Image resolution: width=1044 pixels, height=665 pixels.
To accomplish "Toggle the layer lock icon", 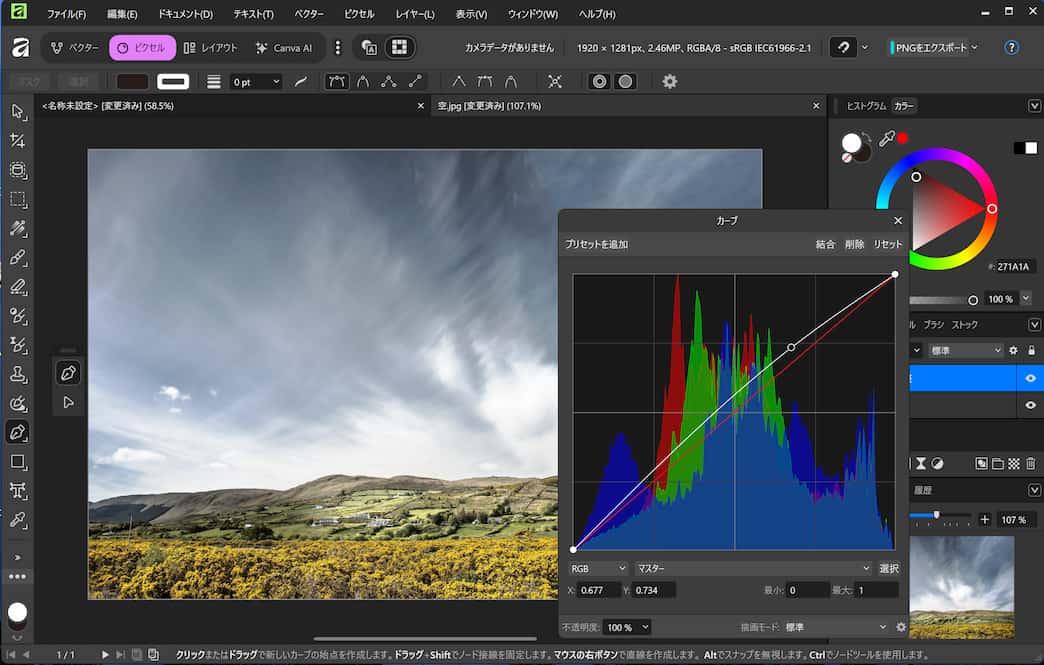I will pos(1031,350).
